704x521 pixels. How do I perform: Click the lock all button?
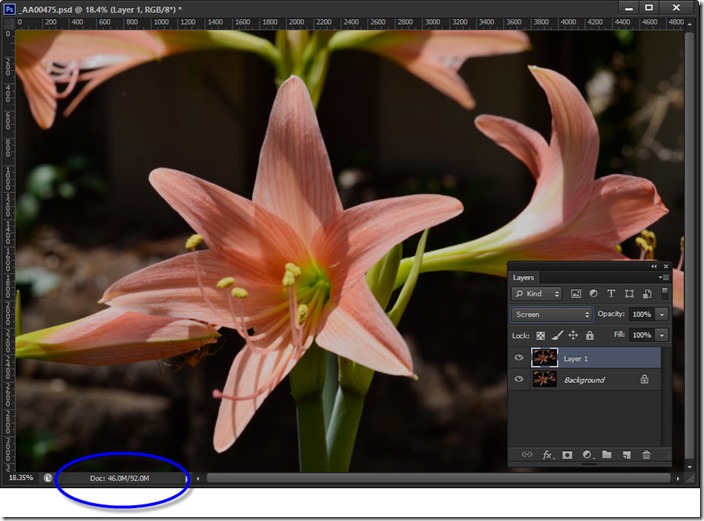pos(589,335)
